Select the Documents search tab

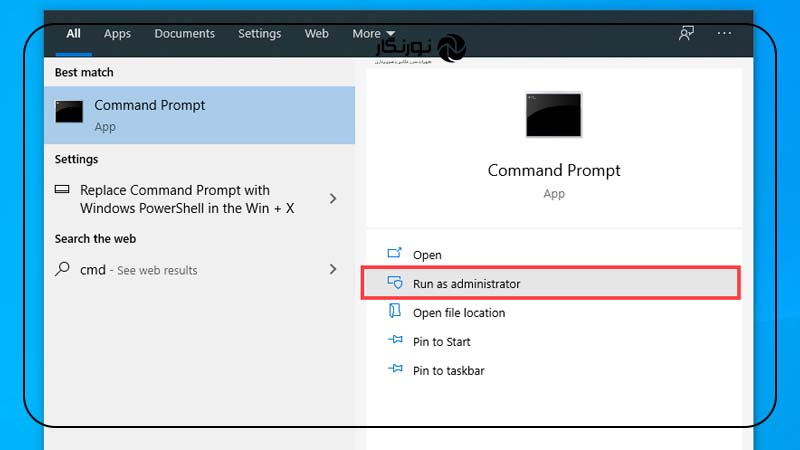(185, 34)
